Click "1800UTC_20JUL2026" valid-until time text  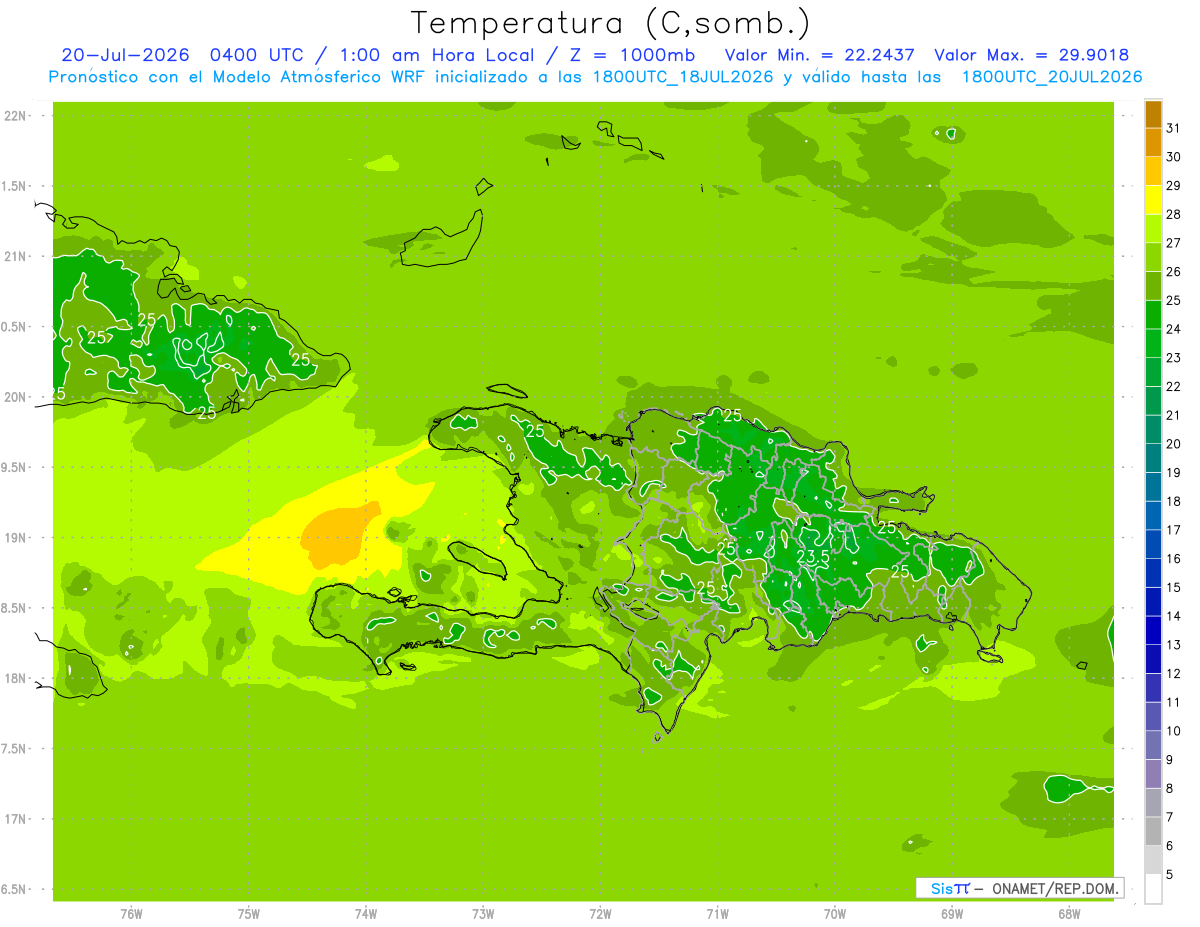(1053, 77)
